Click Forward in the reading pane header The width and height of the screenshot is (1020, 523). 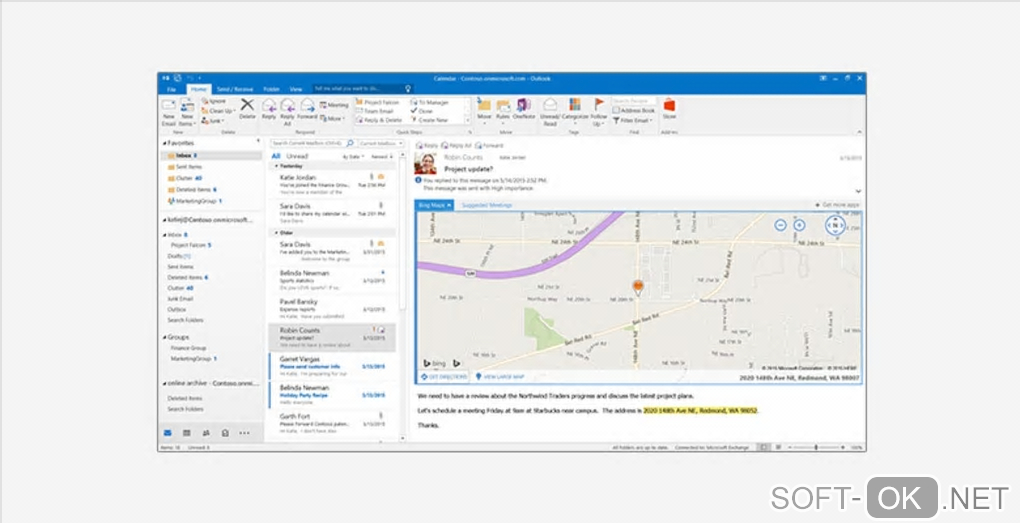tap(489, 145)
